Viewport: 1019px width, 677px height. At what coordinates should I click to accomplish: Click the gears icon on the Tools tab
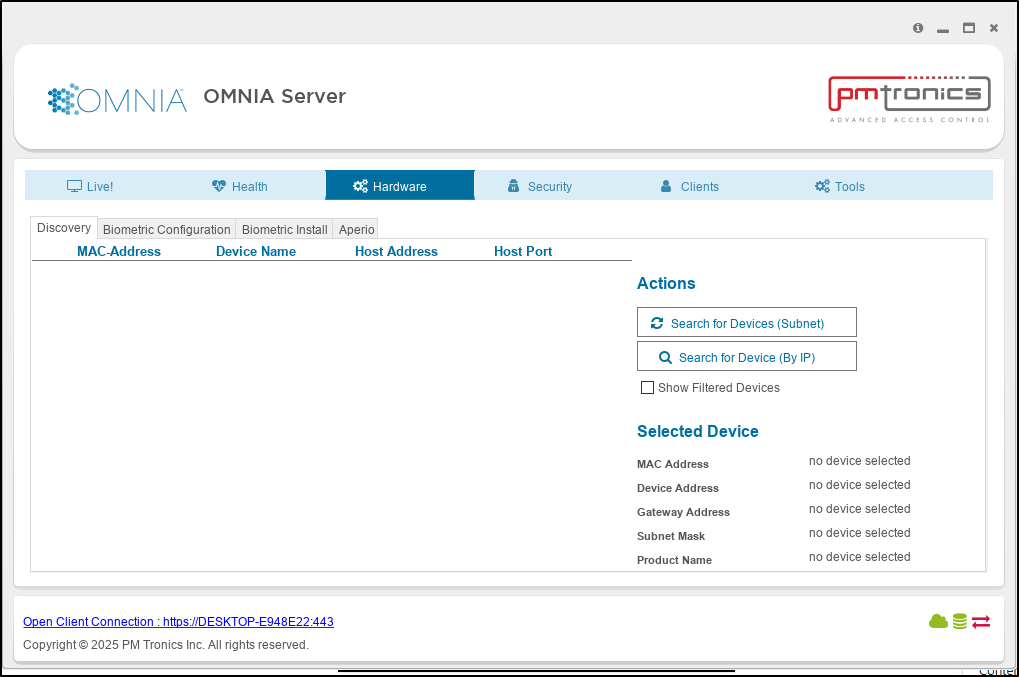coord(822,186)
